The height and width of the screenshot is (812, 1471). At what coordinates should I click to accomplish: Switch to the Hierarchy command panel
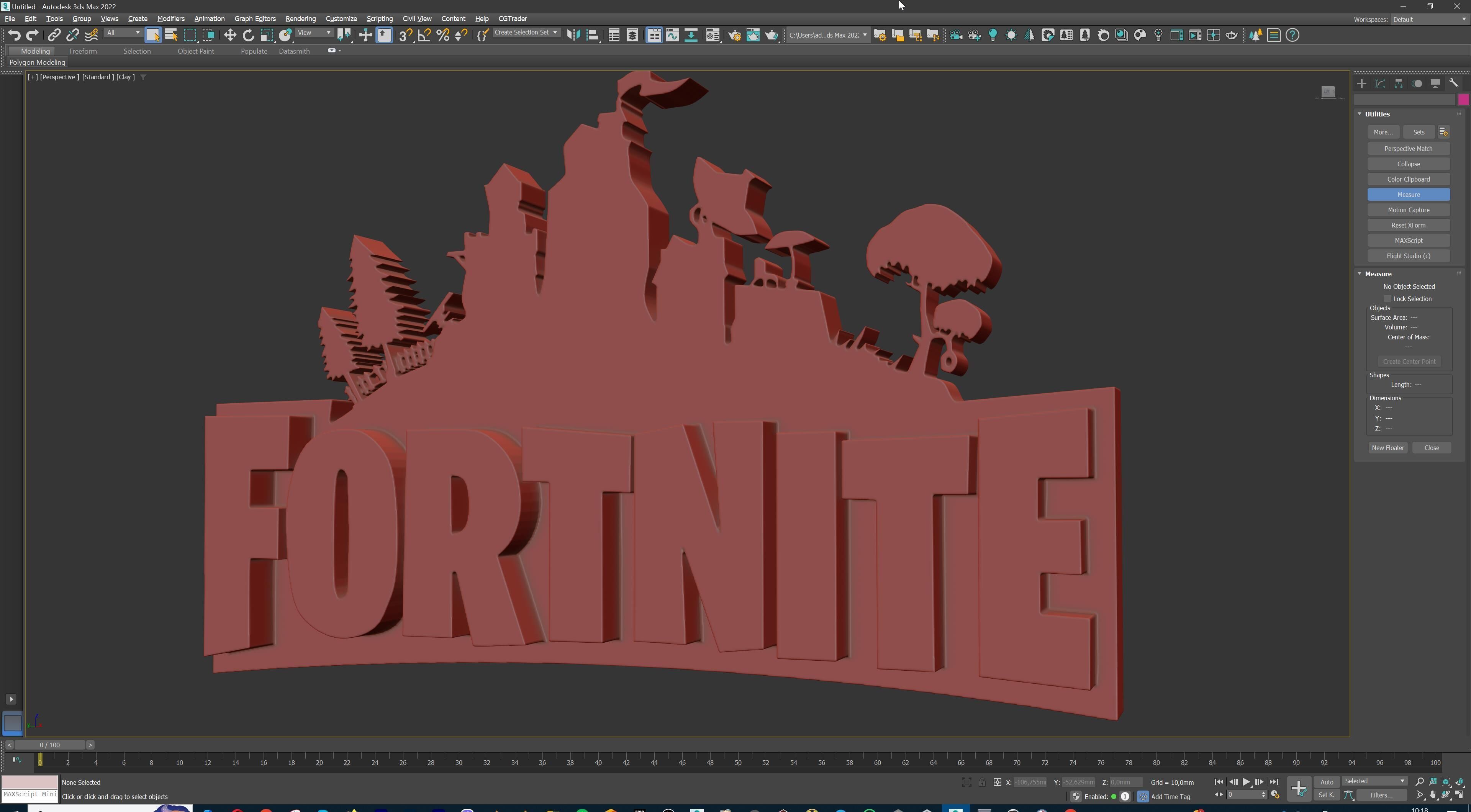click(x=1399, y=84)
